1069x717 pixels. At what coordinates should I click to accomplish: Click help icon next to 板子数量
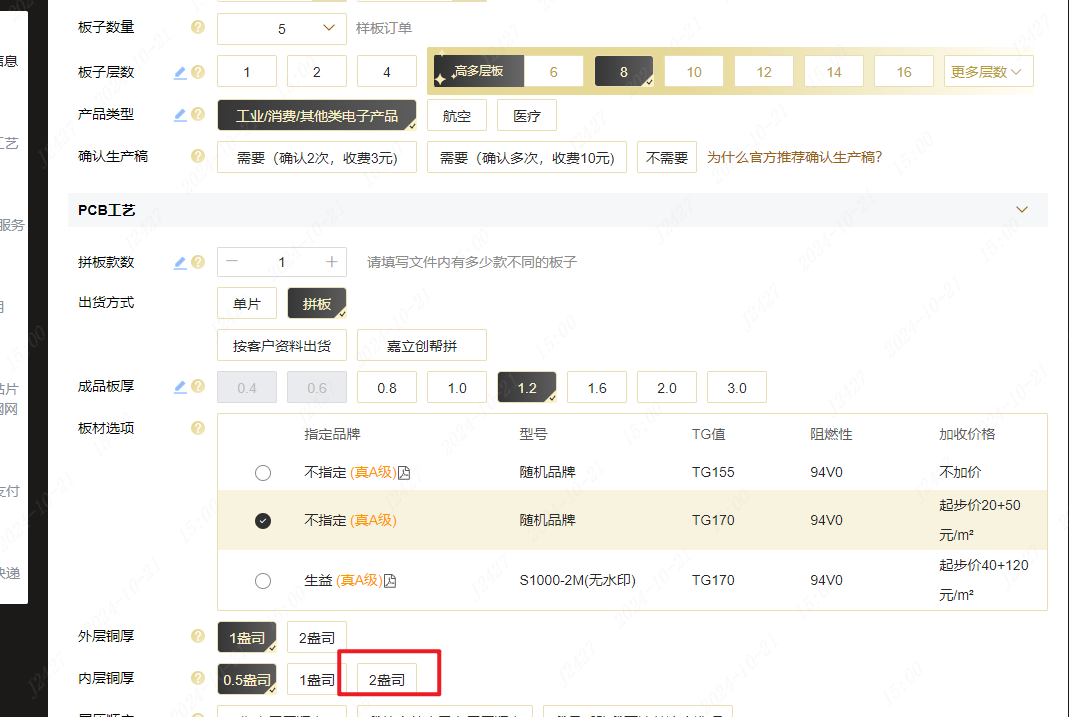198,28
